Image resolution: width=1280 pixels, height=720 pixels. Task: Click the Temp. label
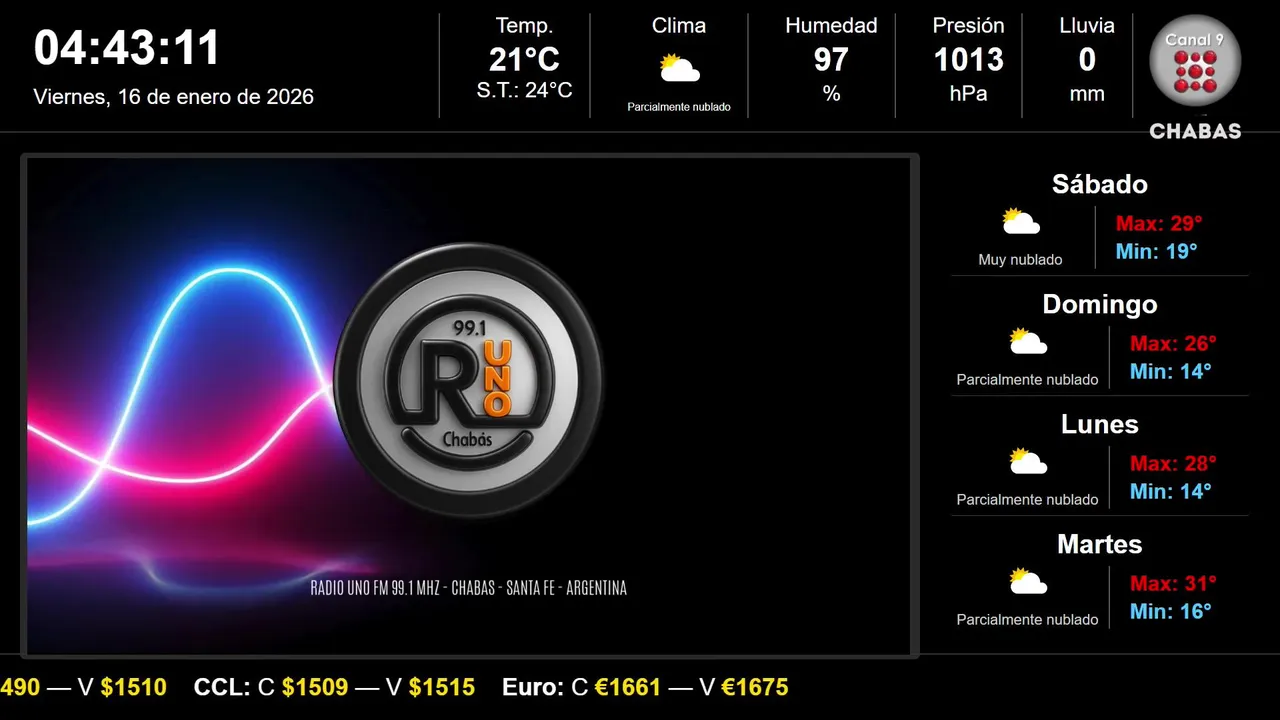click(524, 26)
